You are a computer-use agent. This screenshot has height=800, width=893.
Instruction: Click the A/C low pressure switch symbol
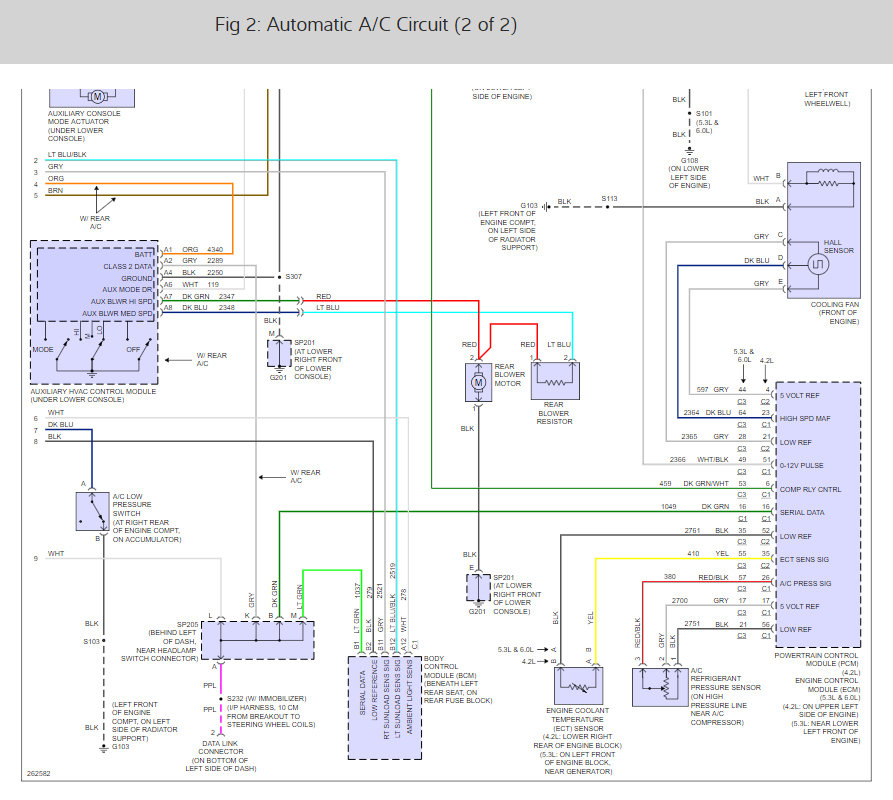[92, 512]
